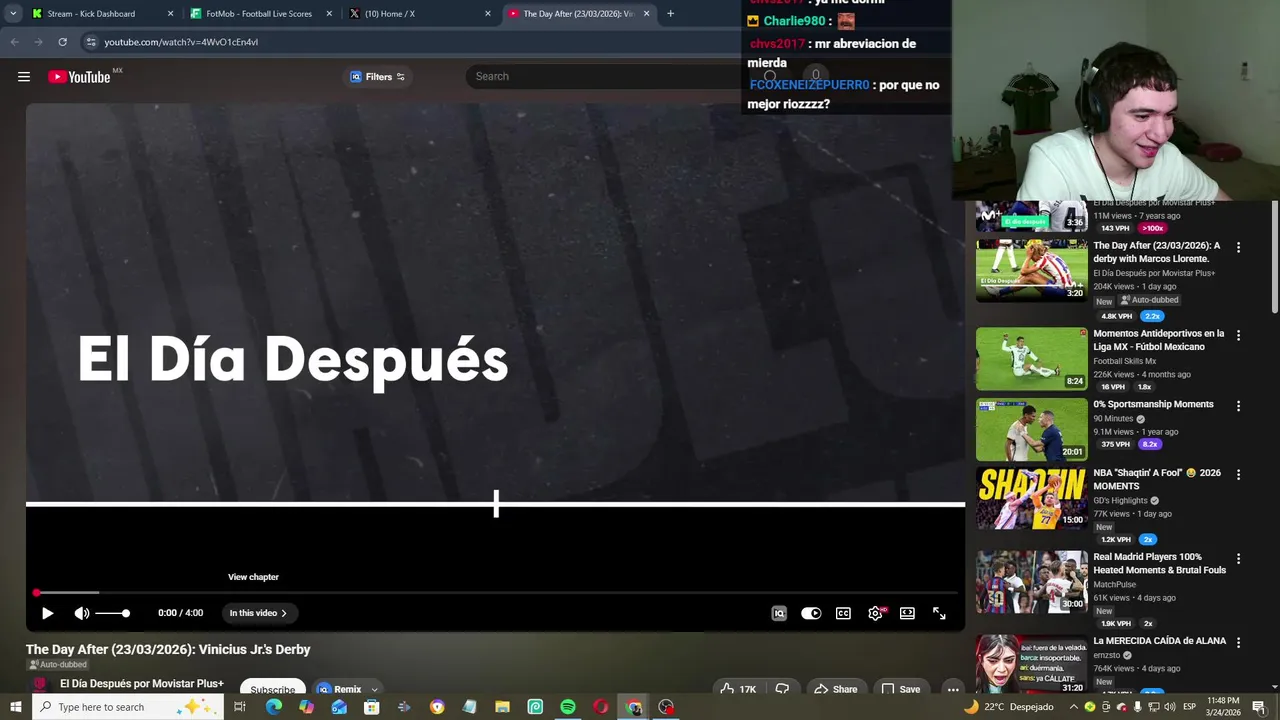This screenshot has width=1280, height=720.
Task: Open 'La MERECIDA CAÍDA de ALANA' video
Action: point(1031,665)
